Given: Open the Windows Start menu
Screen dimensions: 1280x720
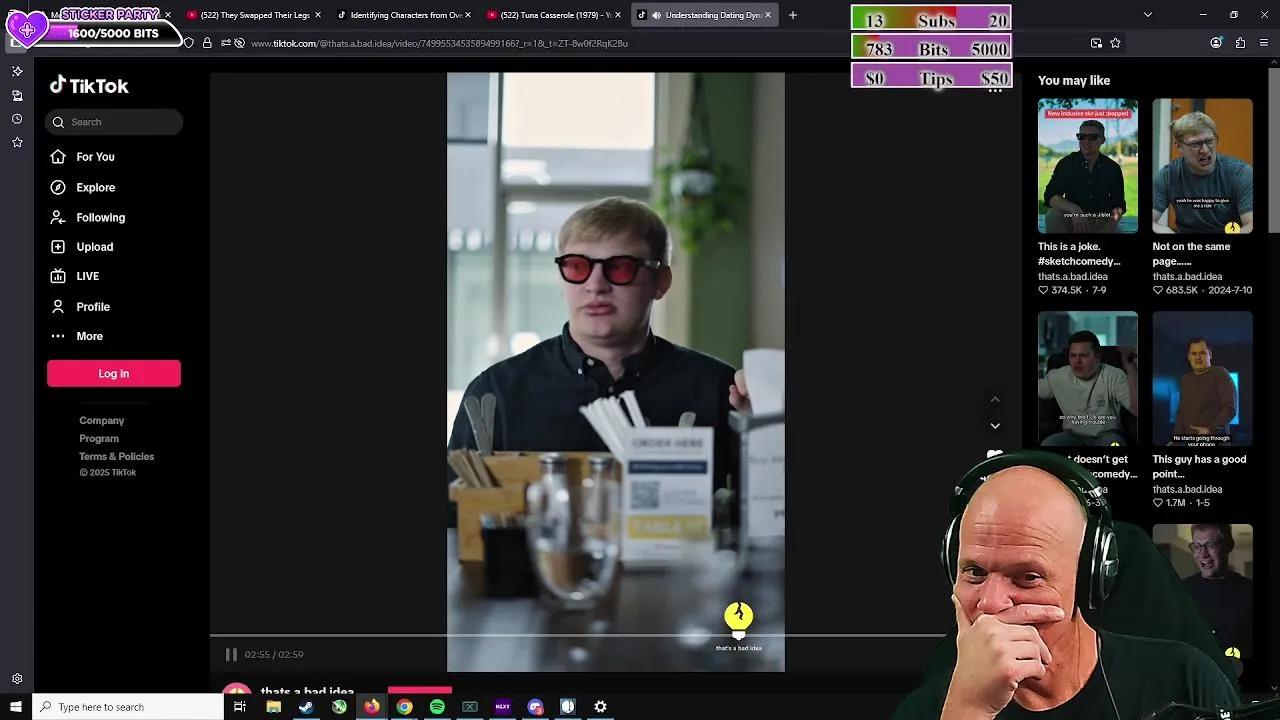Looking at the screenshot, I should click(15, 707).
